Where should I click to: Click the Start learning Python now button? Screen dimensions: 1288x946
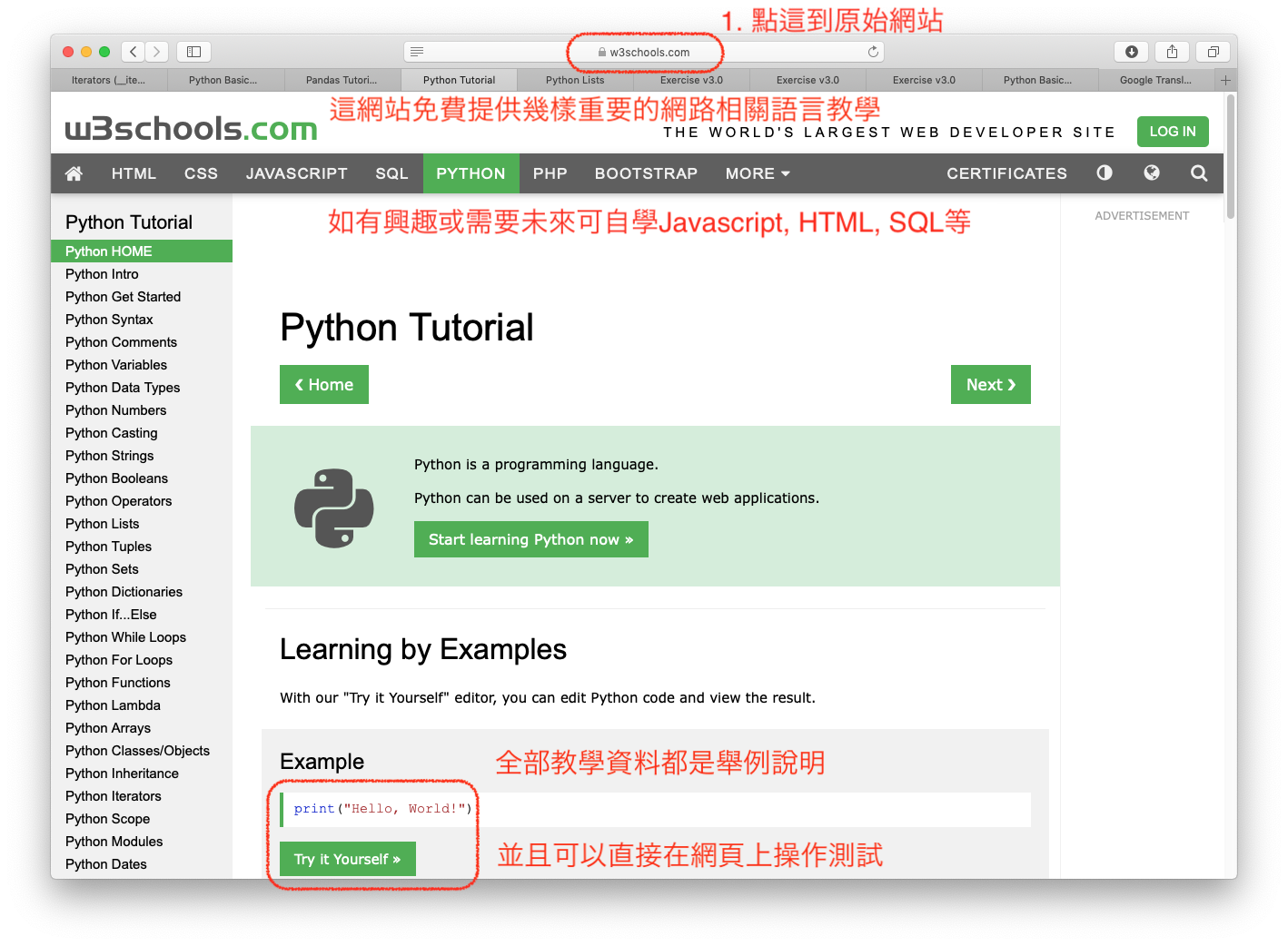point(530,539)
